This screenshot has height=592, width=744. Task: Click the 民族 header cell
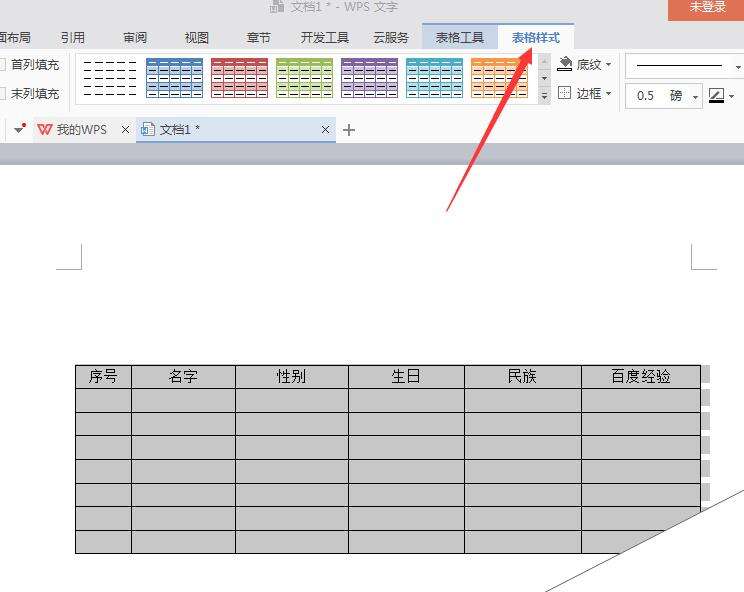click(522, 377)
